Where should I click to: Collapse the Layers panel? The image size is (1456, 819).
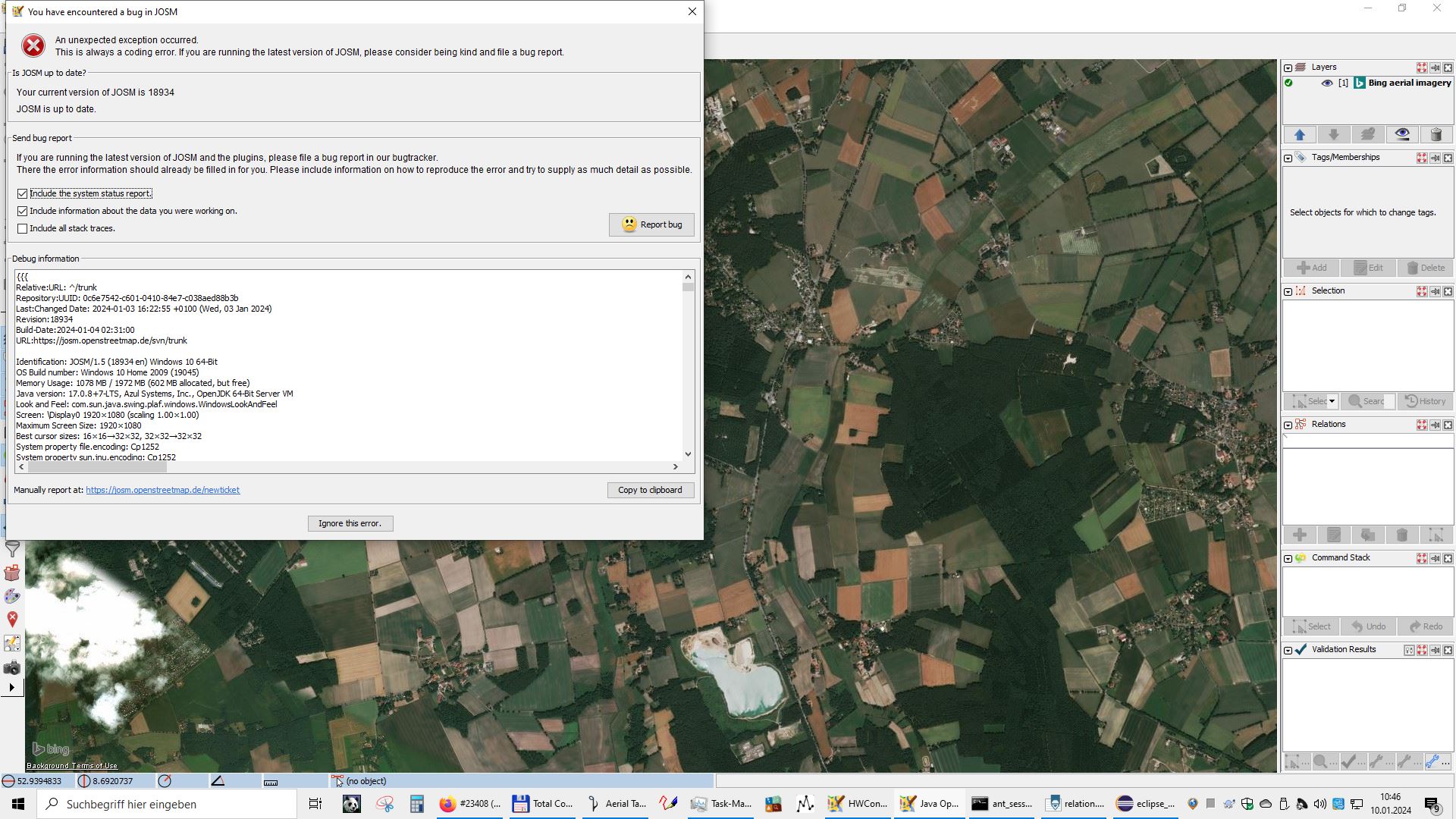point(1288,67)
